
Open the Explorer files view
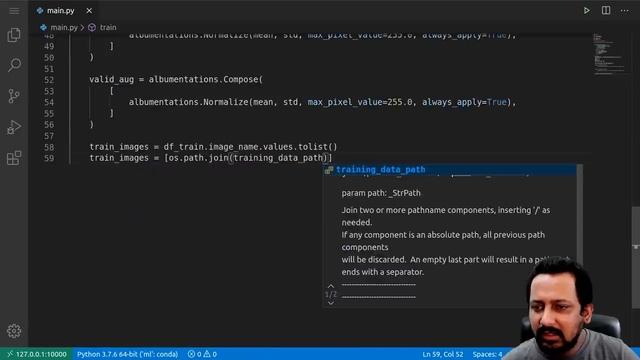(x=14, y=35)
